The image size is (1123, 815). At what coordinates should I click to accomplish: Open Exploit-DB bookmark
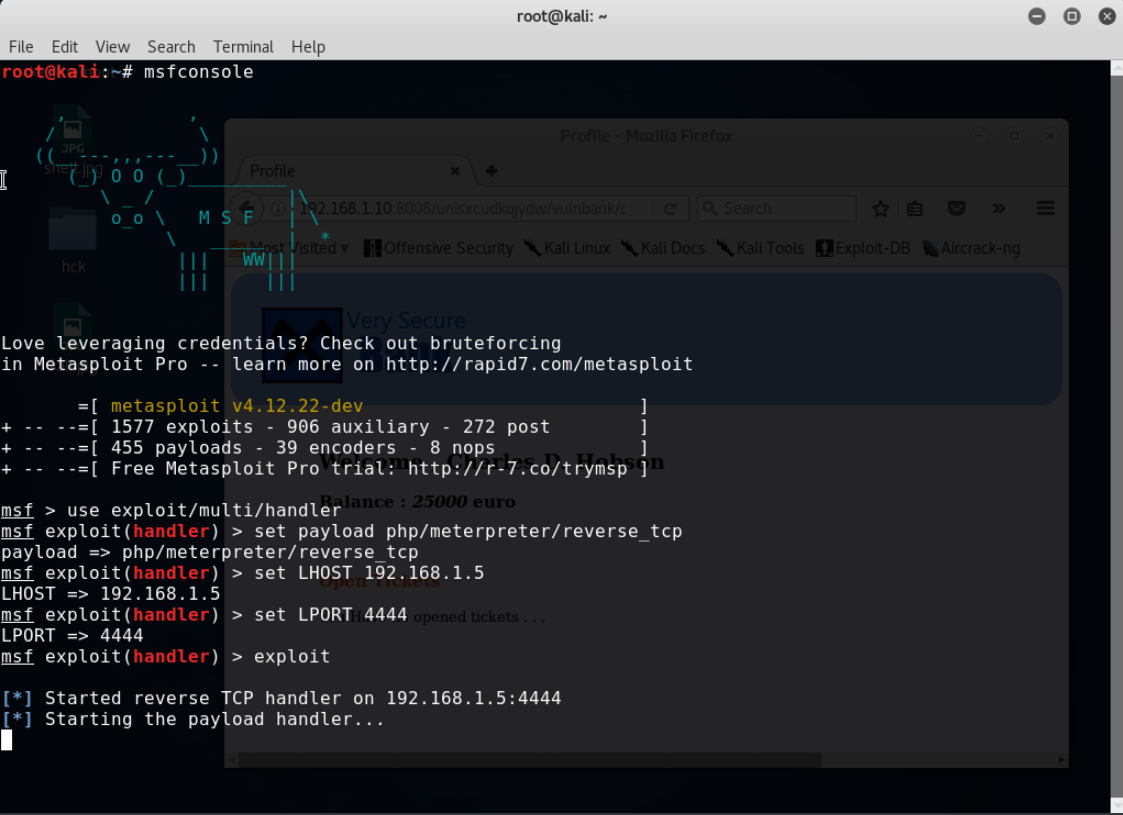863,248
